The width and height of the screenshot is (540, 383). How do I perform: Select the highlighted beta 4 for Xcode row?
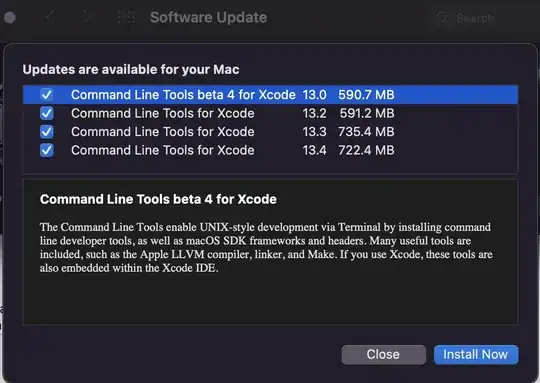pos(270,95)
